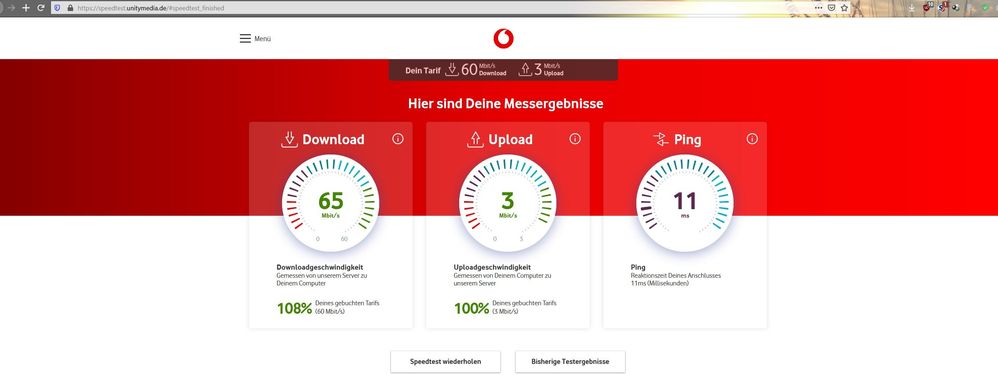Image resolution: width=998 pixels, height=375 pixels.
Task: Click the dark round extension icon
Action: coord(955,8)
